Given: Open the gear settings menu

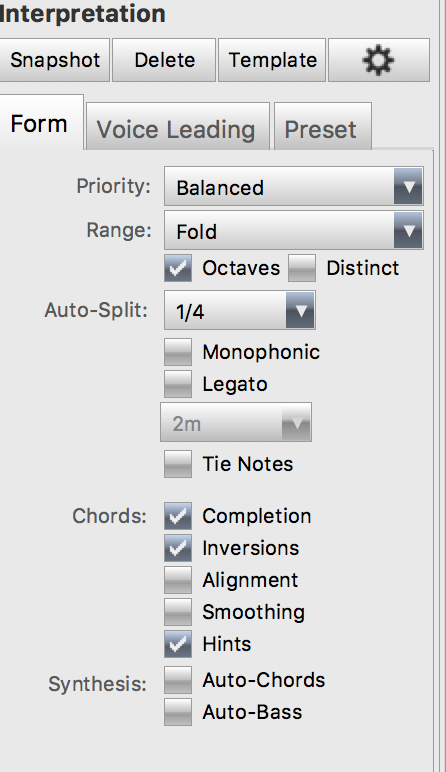Looking at the screenshot, I should click(379, 60).
